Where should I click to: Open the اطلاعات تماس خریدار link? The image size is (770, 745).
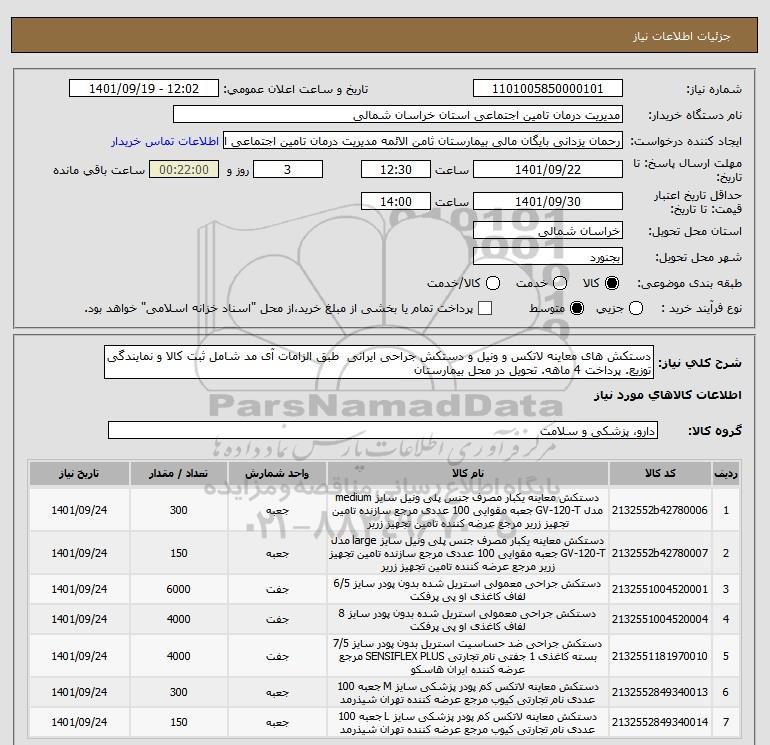tap(165, 141)
